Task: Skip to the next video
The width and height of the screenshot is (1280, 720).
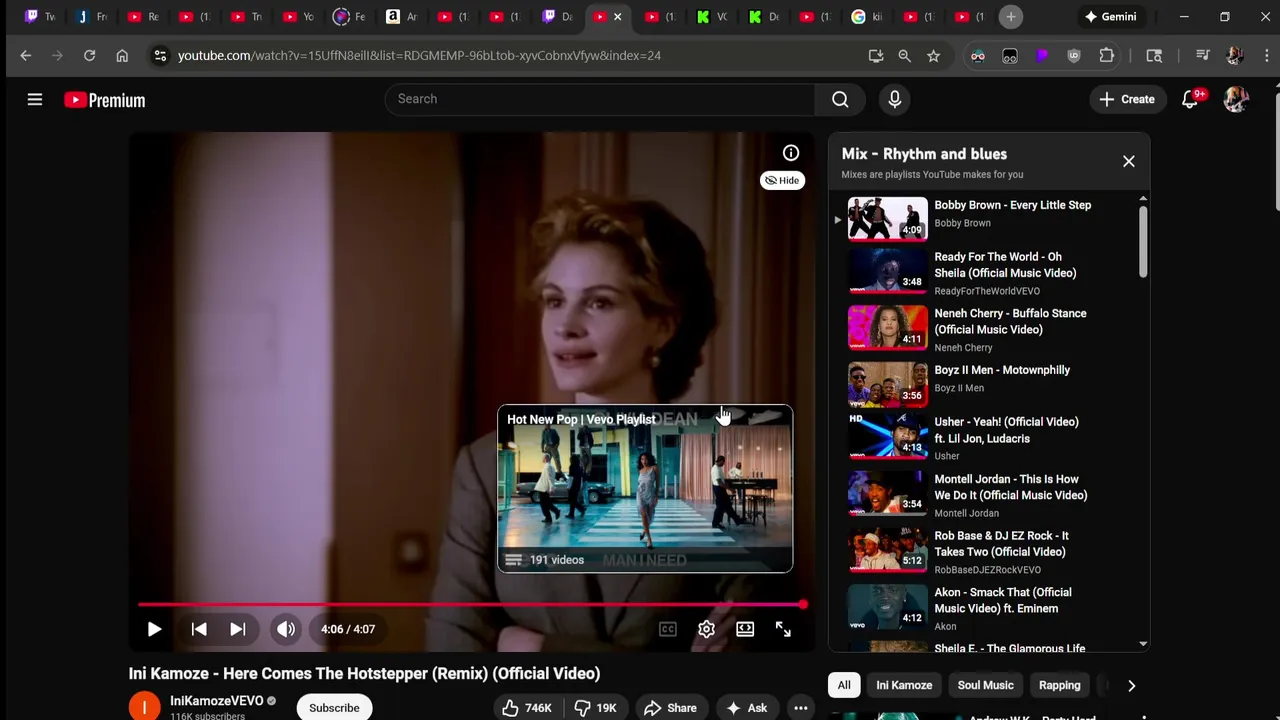Action: point(237,629)
